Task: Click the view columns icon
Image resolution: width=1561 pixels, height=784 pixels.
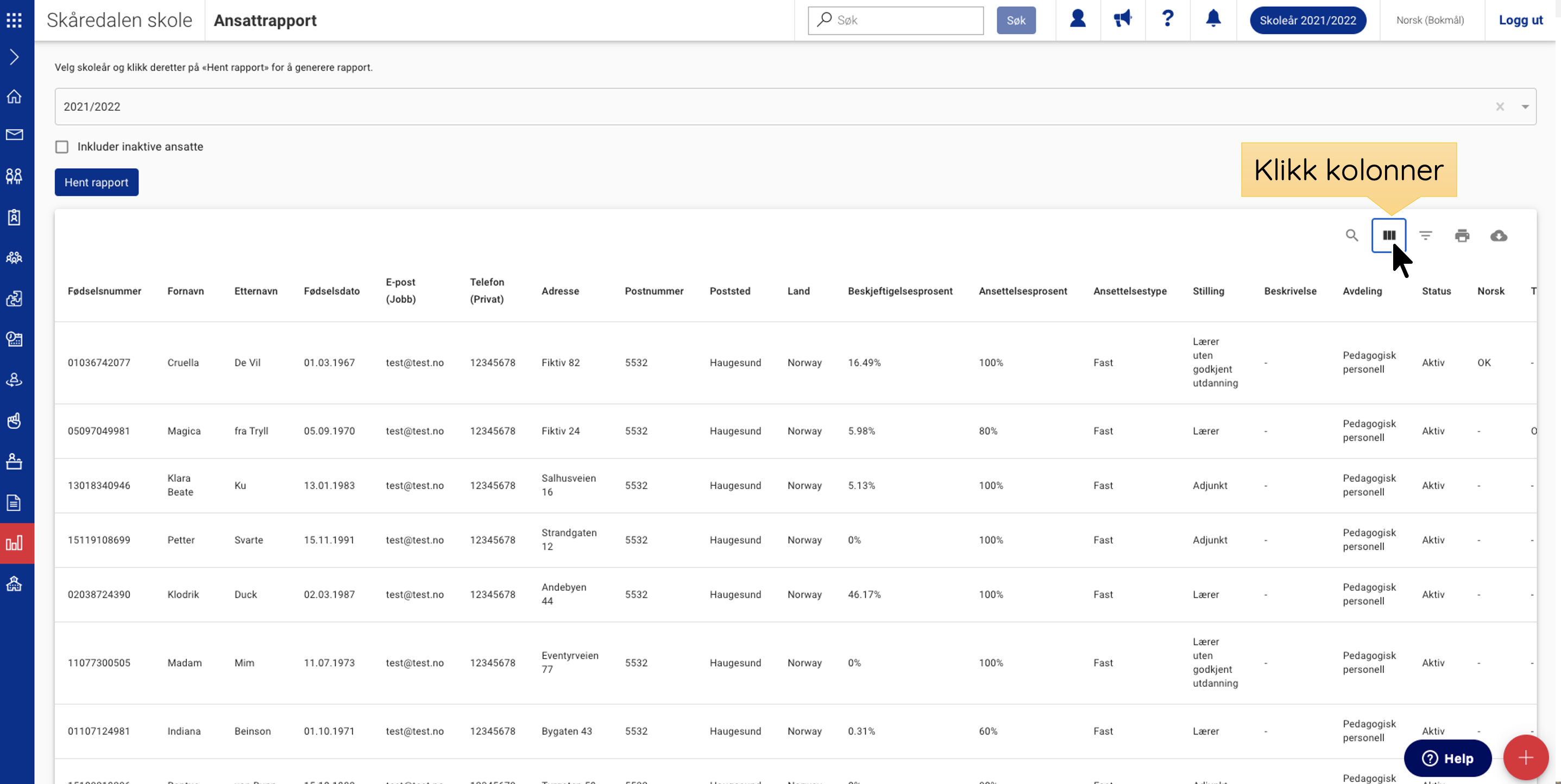Action: pyautogui.click(x=1389, y=236)
